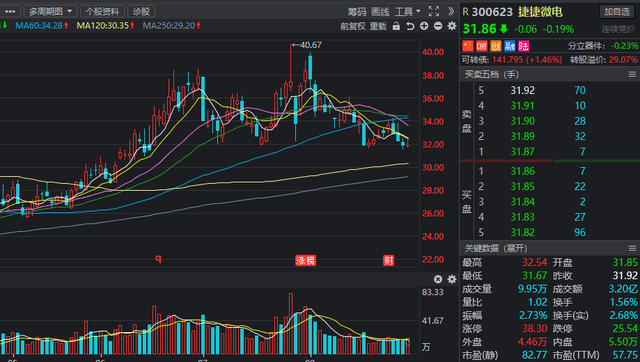Open the 多周期图 dropdown
This screenshot has height=362, width=640.
(50, 11)
